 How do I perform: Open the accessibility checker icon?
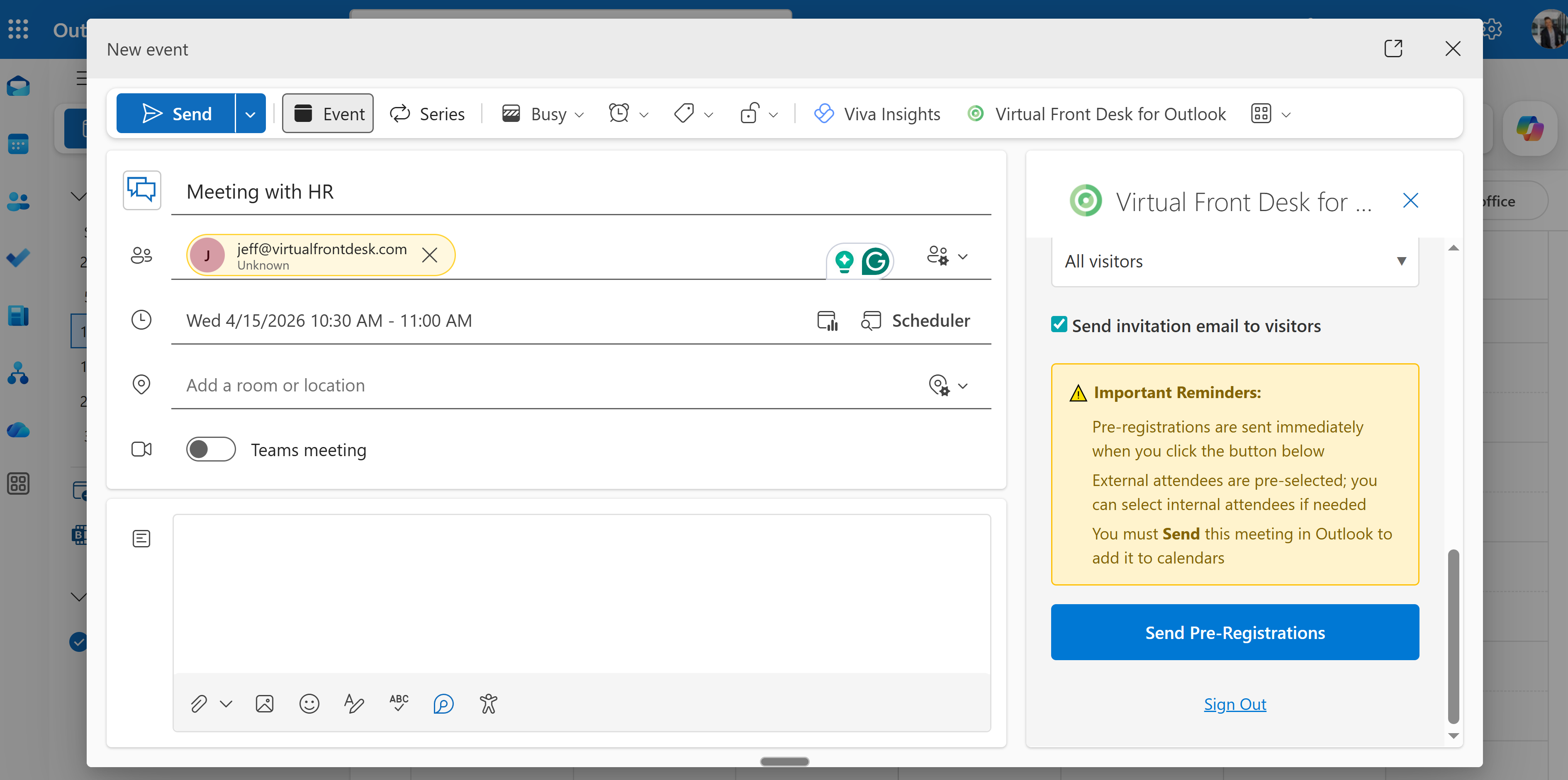(x=488, y=704)
